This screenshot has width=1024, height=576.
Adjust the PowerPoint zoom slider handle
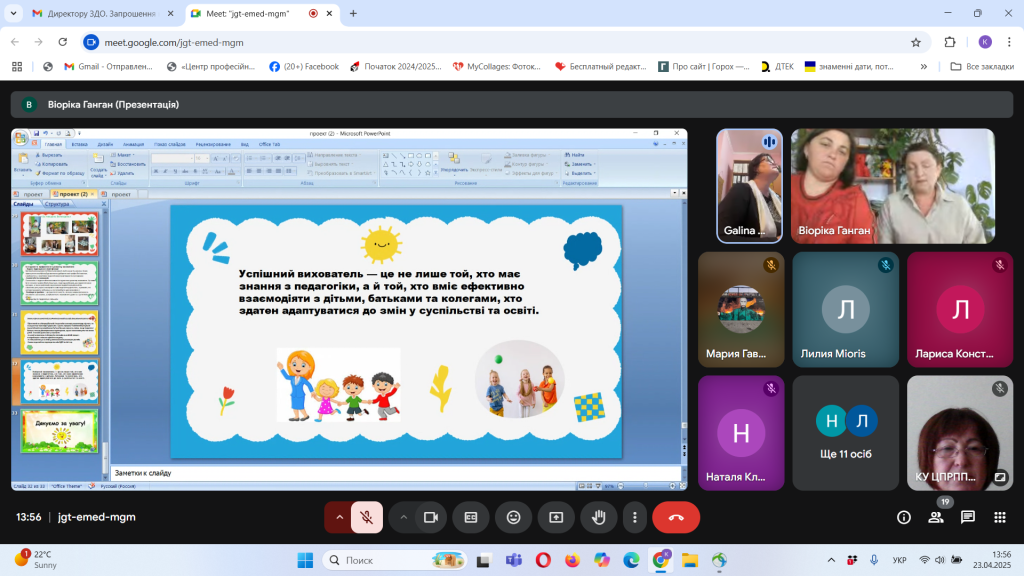[x=646, y=486]
